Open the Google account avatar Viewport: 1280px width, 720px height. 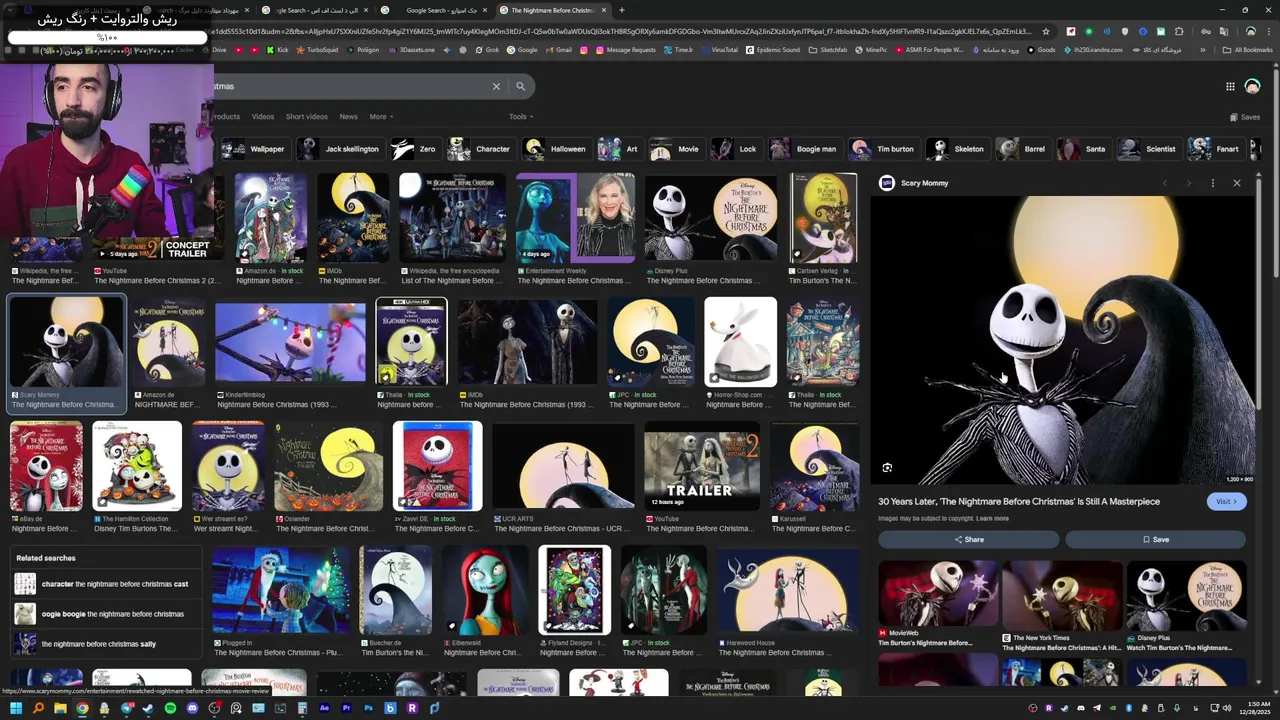click(1252, 87)
